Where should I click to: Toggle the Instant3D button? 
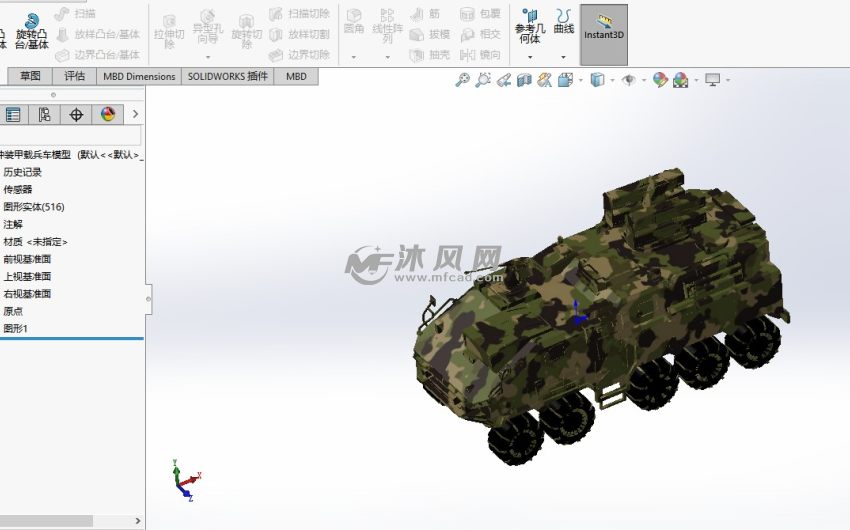[604, 35]
